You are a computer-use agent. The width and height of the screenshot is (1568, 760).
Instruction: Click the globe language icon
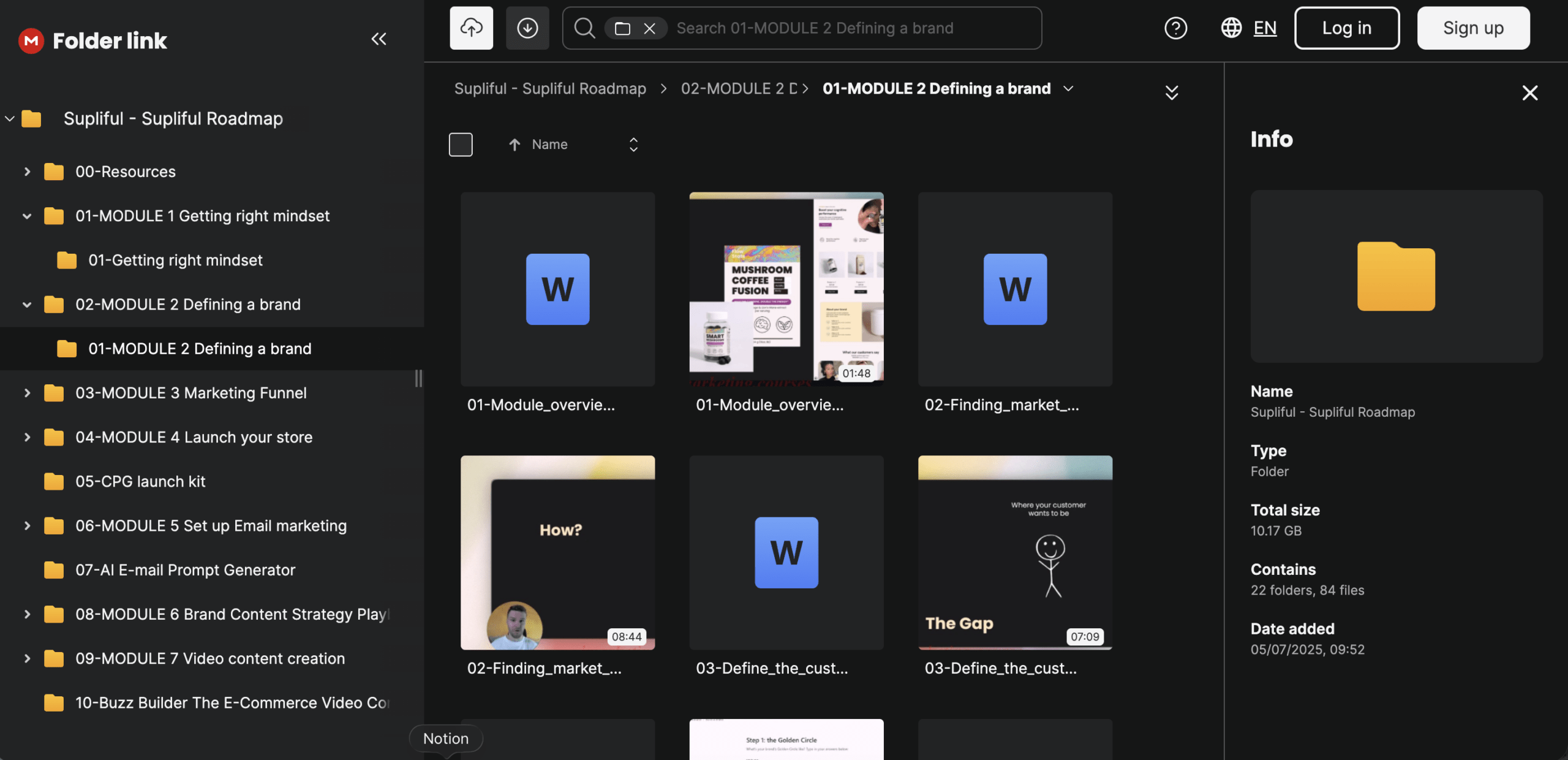click(x=1231, y=28)
